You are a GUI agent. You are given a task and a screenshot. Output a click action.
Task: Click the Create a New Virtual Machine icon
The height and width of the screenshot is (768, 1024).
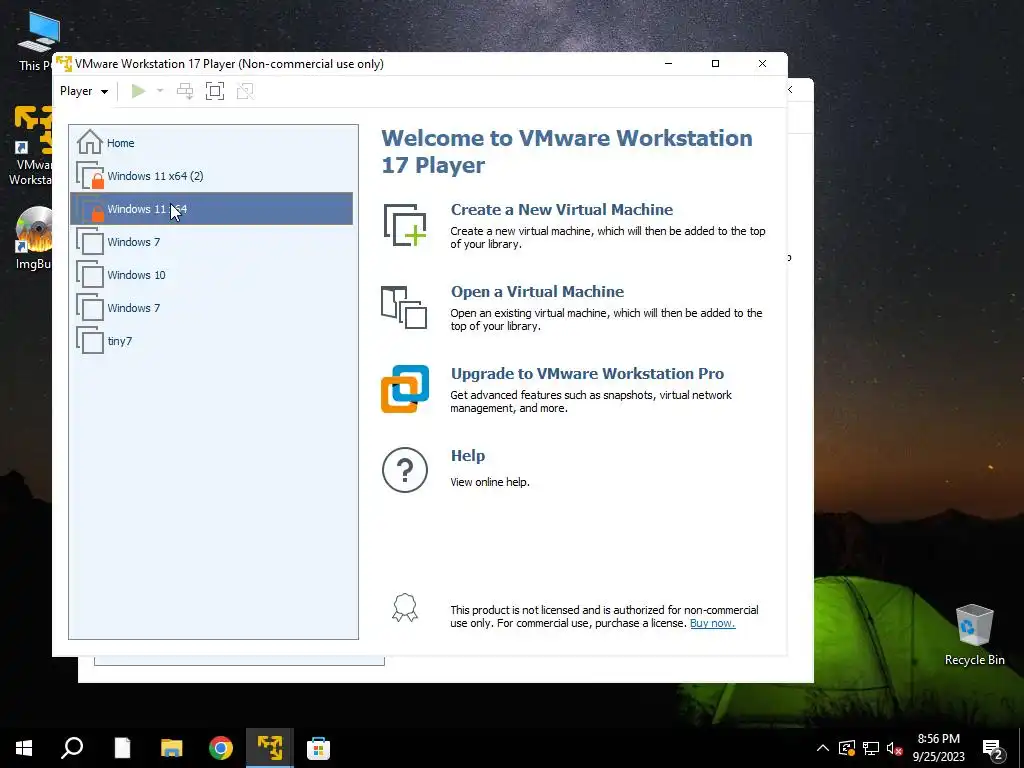(405, 225)
